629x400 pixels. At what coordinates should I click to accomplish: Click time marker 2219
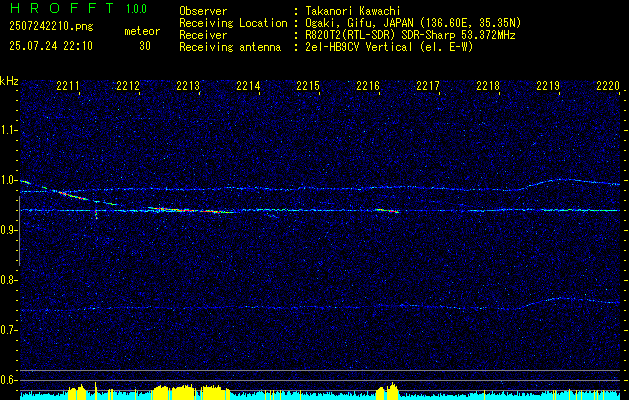548,85
